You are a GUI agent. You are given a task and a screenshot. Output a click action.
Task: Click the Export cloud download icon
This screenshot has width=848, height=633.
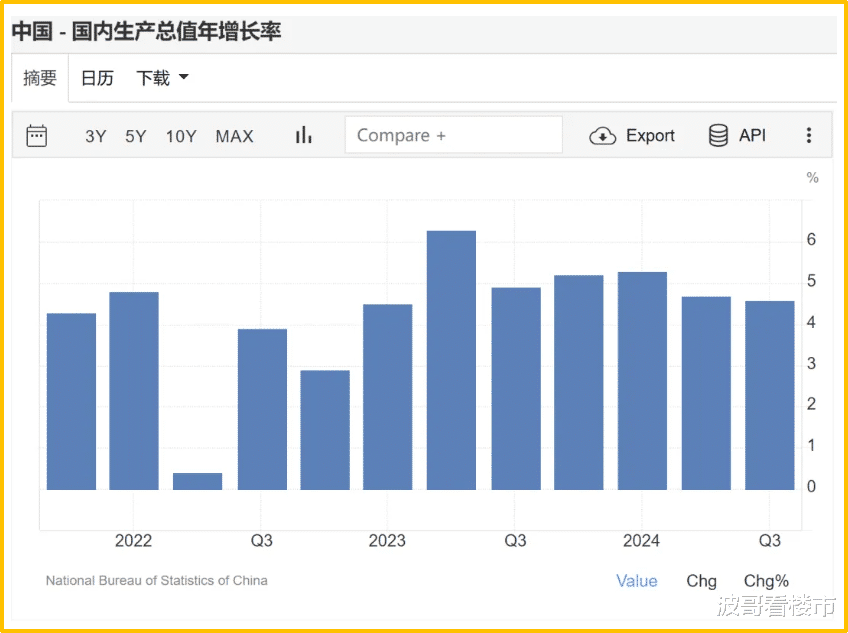602,136
